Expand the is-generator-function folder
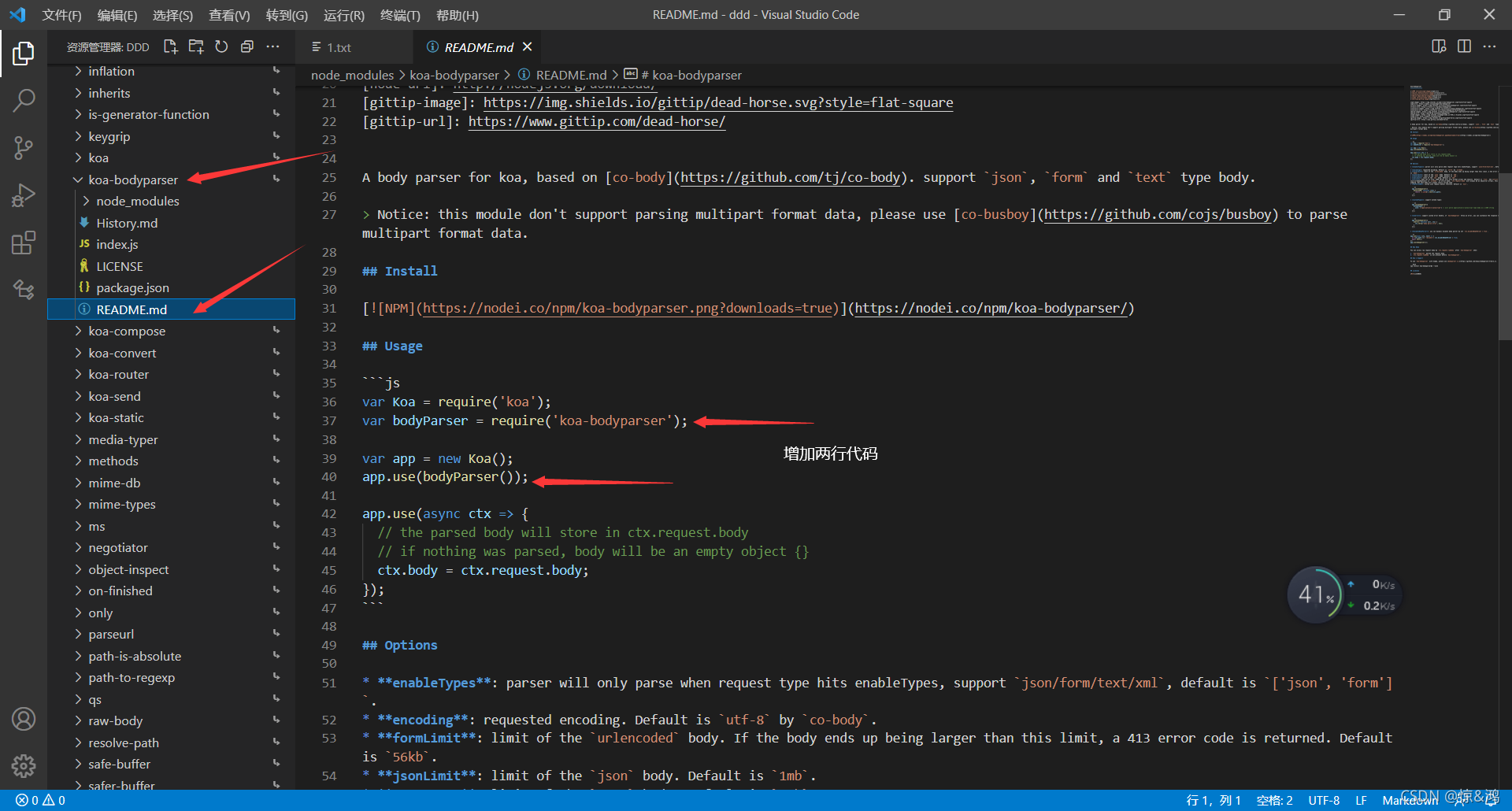This screenshot has height=811, width=1512. [172, 114]
